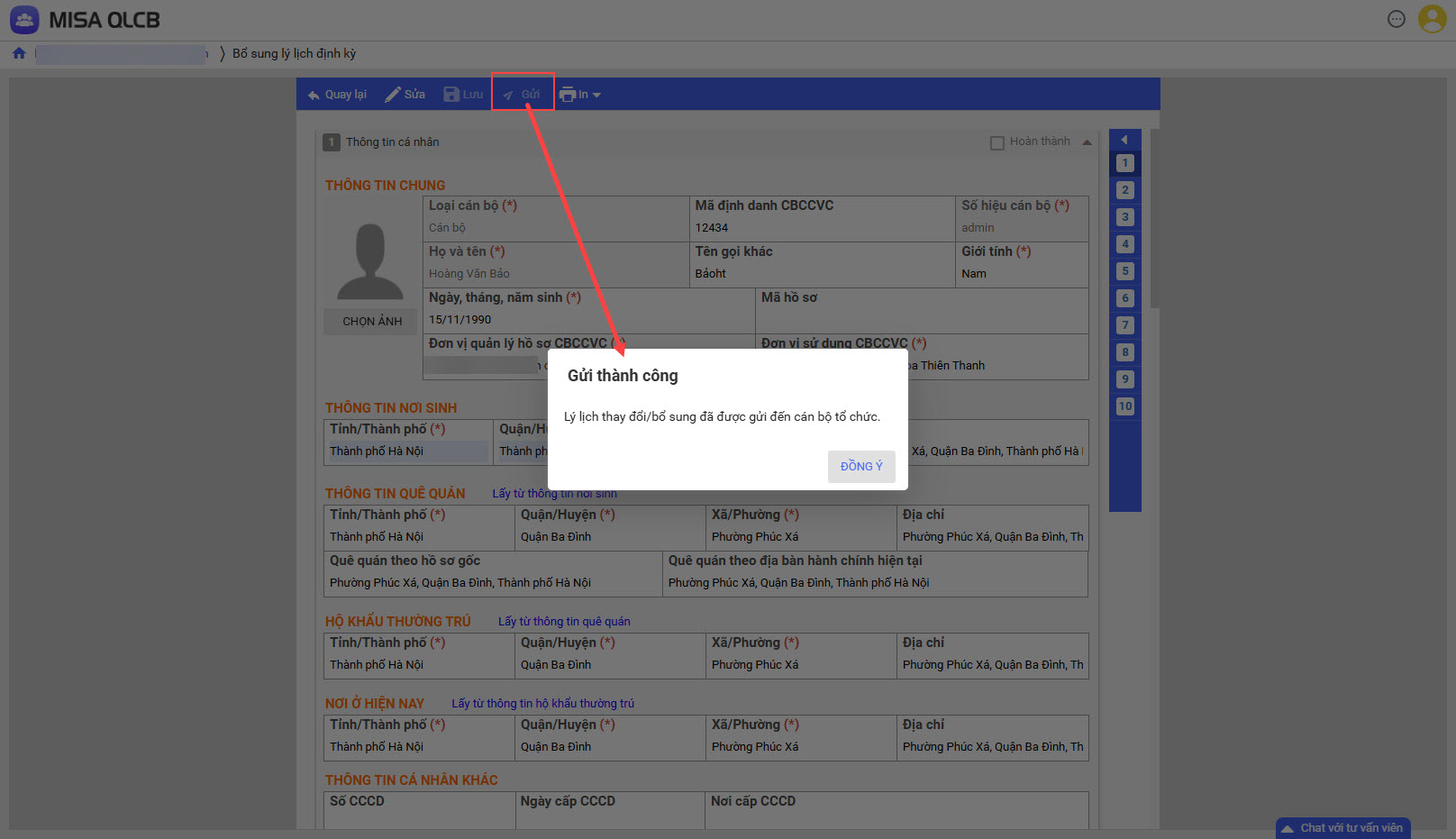Click the CHỌN ẢNH button

coord(372,322)
